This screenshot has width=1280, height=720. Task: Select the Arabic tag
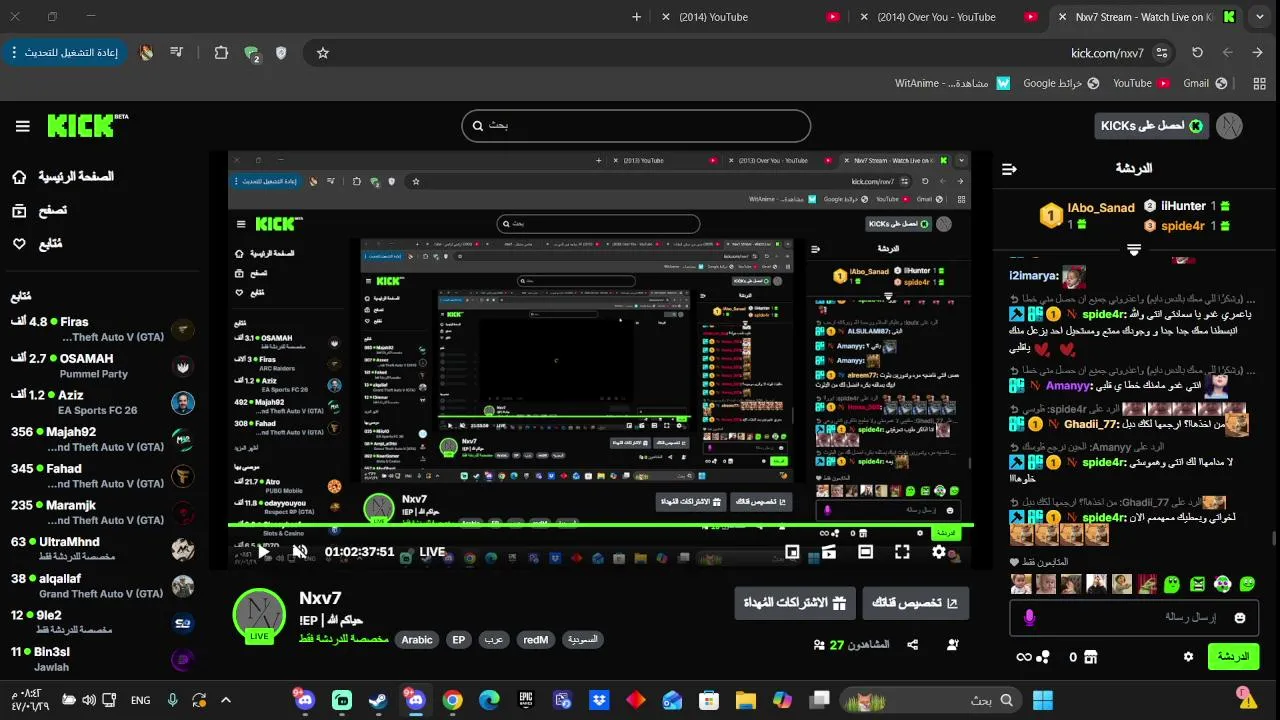pos(417,640)
